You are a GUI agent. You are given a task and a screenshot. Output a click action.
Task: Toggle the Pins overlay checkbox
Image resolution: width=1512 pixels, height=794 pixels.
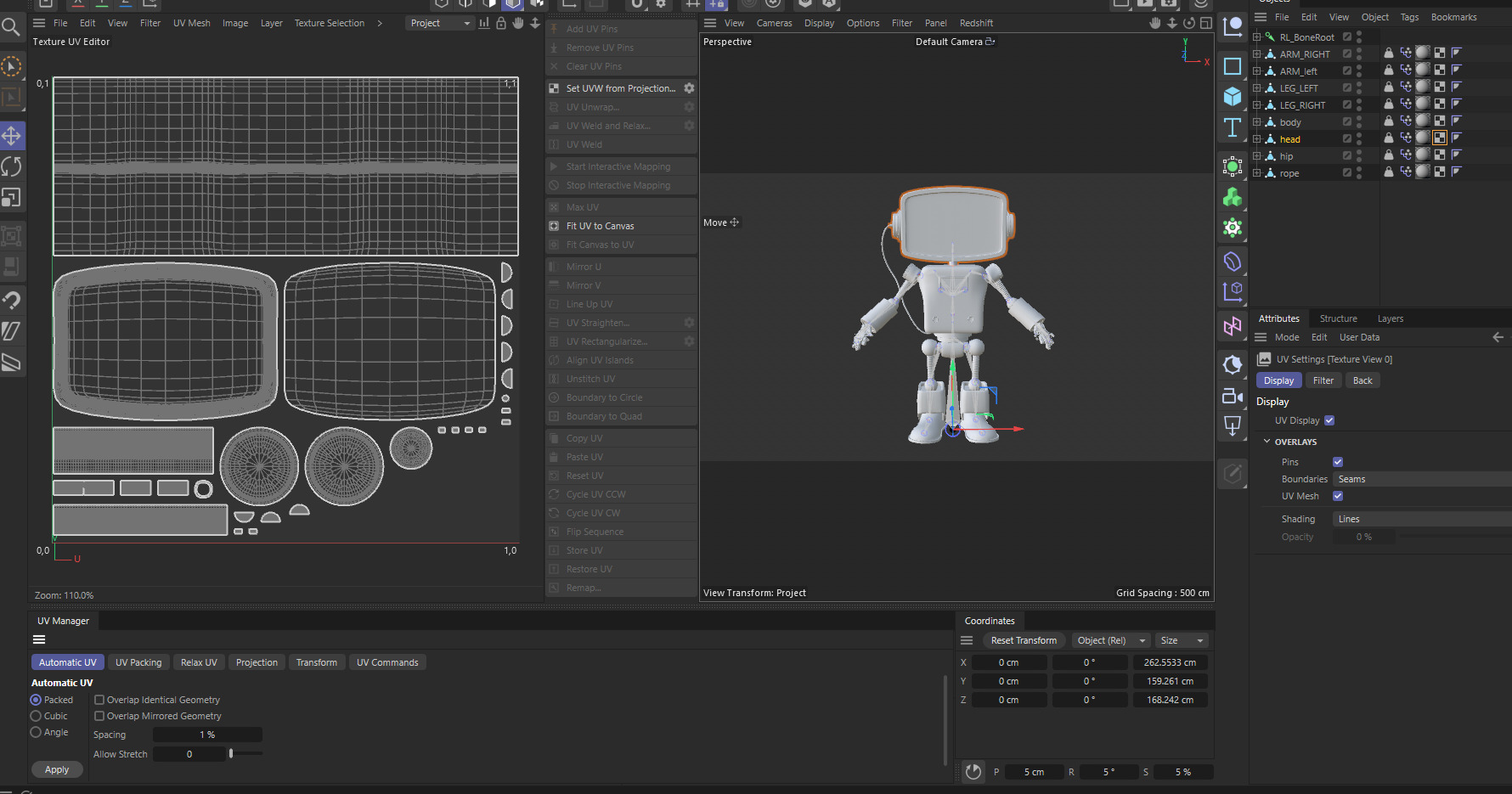click(1338, 462)
